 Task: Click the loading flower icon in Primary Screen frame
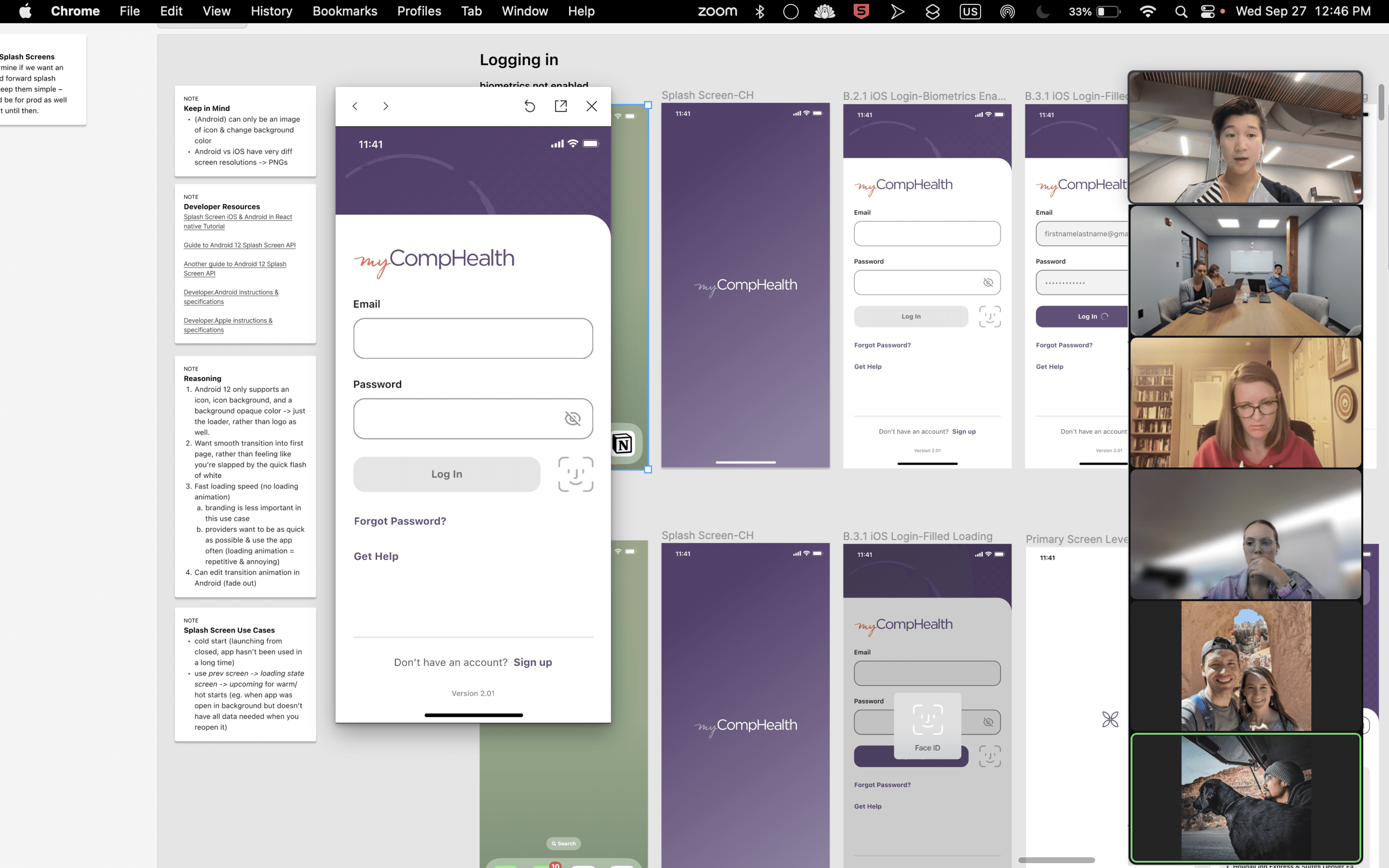1111,719
